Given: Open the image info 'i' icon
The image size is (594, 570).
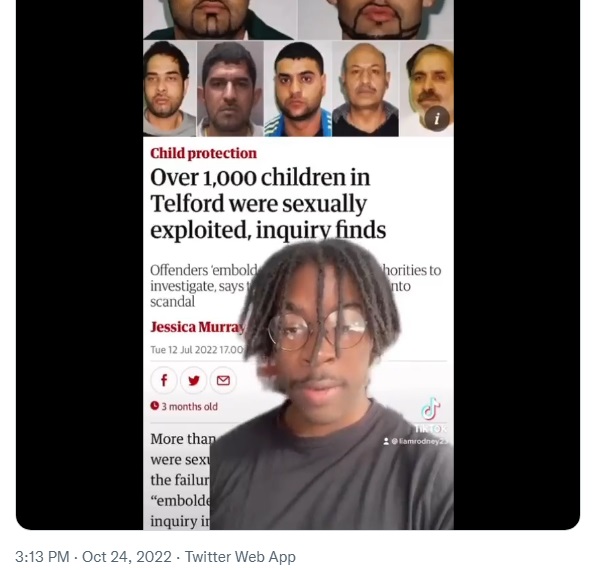Looking at the screenshot, I should [x=437, y=119].
